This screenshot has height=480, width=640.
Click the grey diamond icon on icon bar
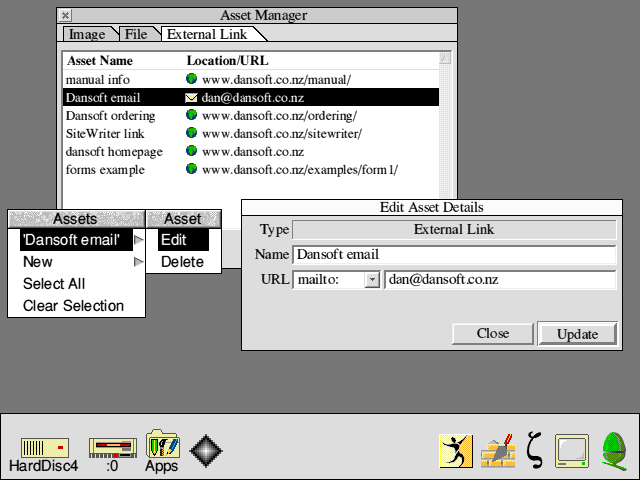(206, 451)
